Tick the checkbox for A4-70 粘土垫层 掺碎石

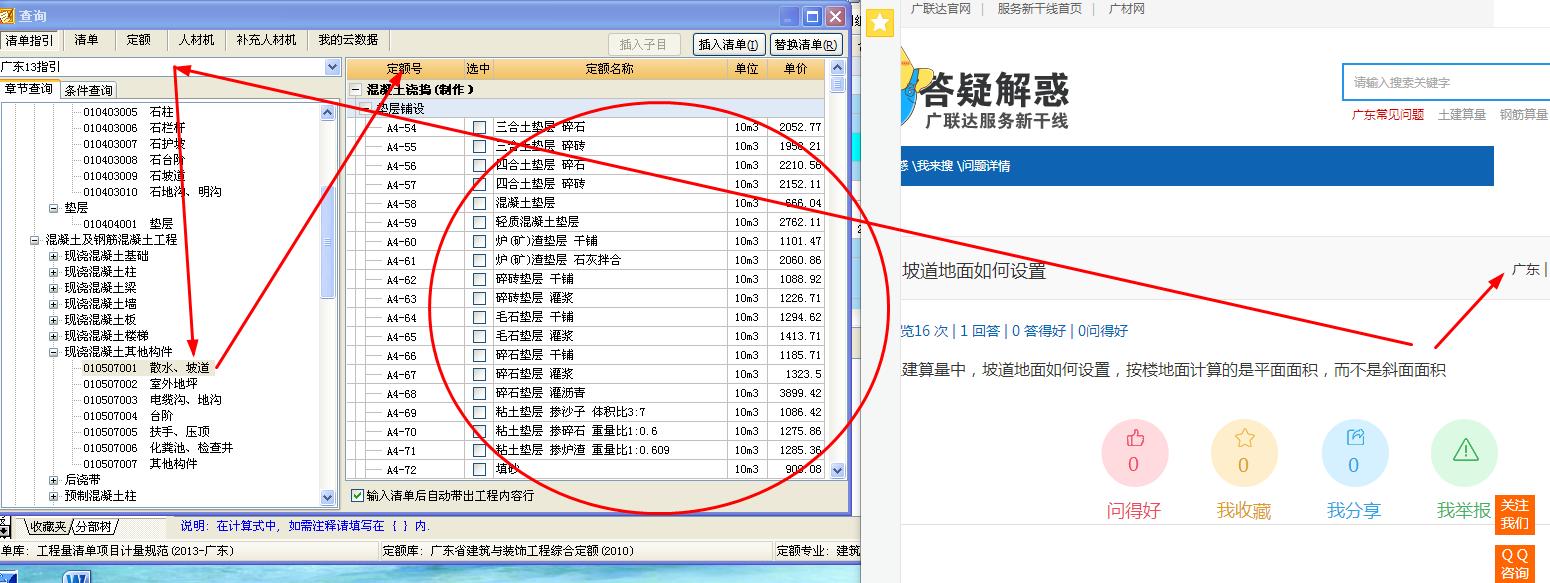tap(480, 431)
